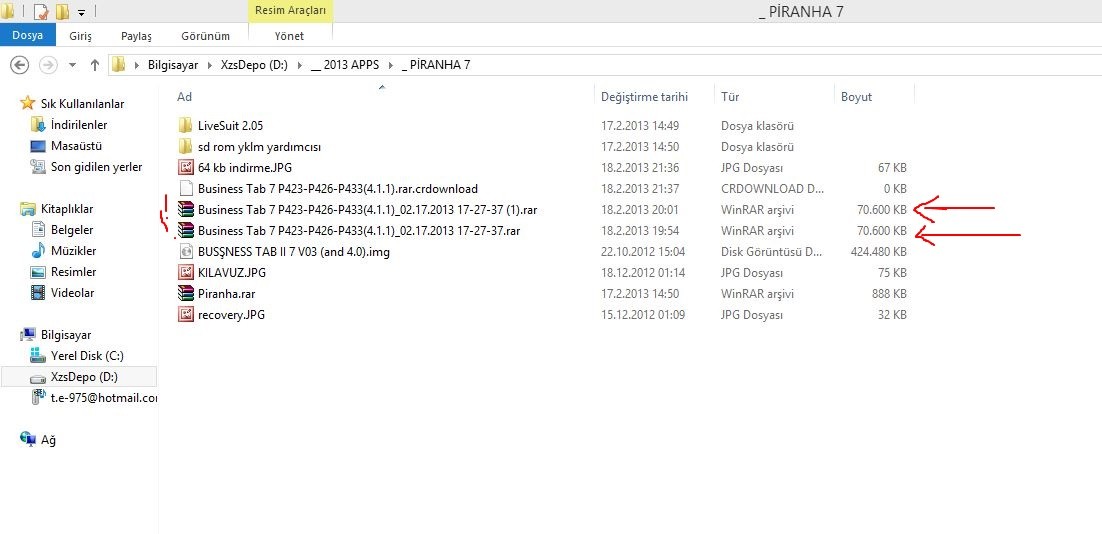Open the Belgeler library
Image resolution: width=1102 pixels, height=534 pixels.
(x=72, y=230)
